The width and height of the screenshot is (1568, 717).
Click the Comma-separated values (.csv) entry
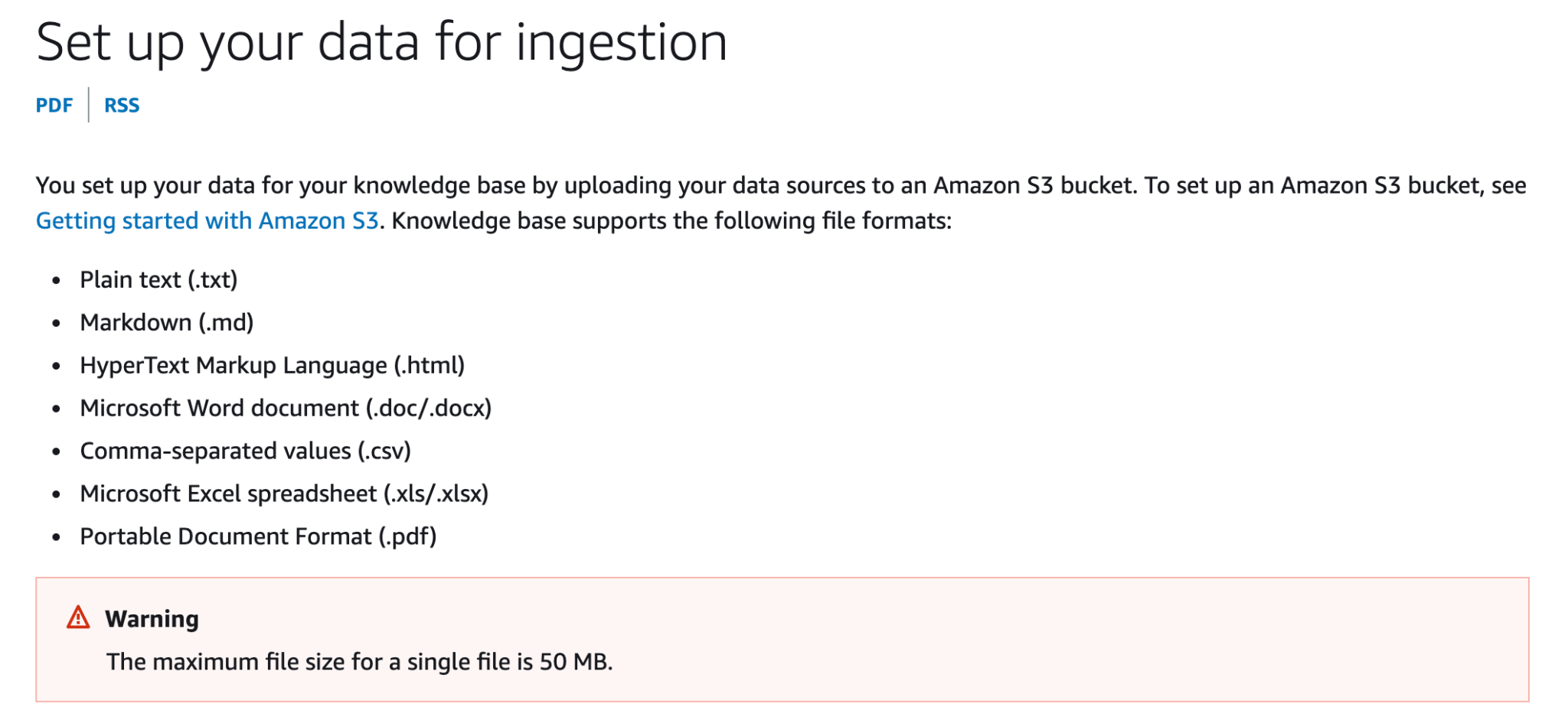(x=245, y=451)
